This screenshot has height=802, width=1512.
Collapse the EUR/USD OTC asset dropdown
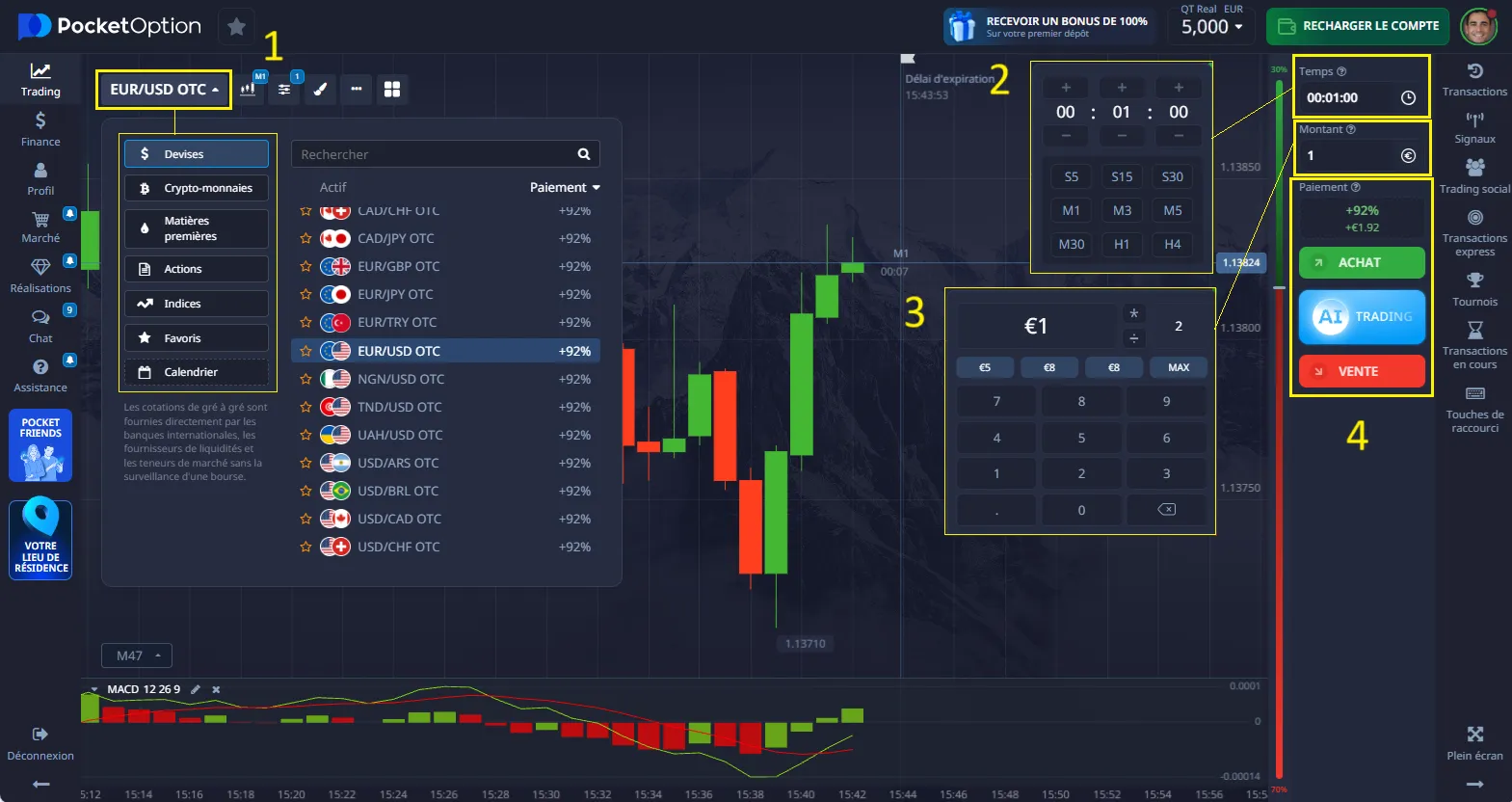(164, 90)
